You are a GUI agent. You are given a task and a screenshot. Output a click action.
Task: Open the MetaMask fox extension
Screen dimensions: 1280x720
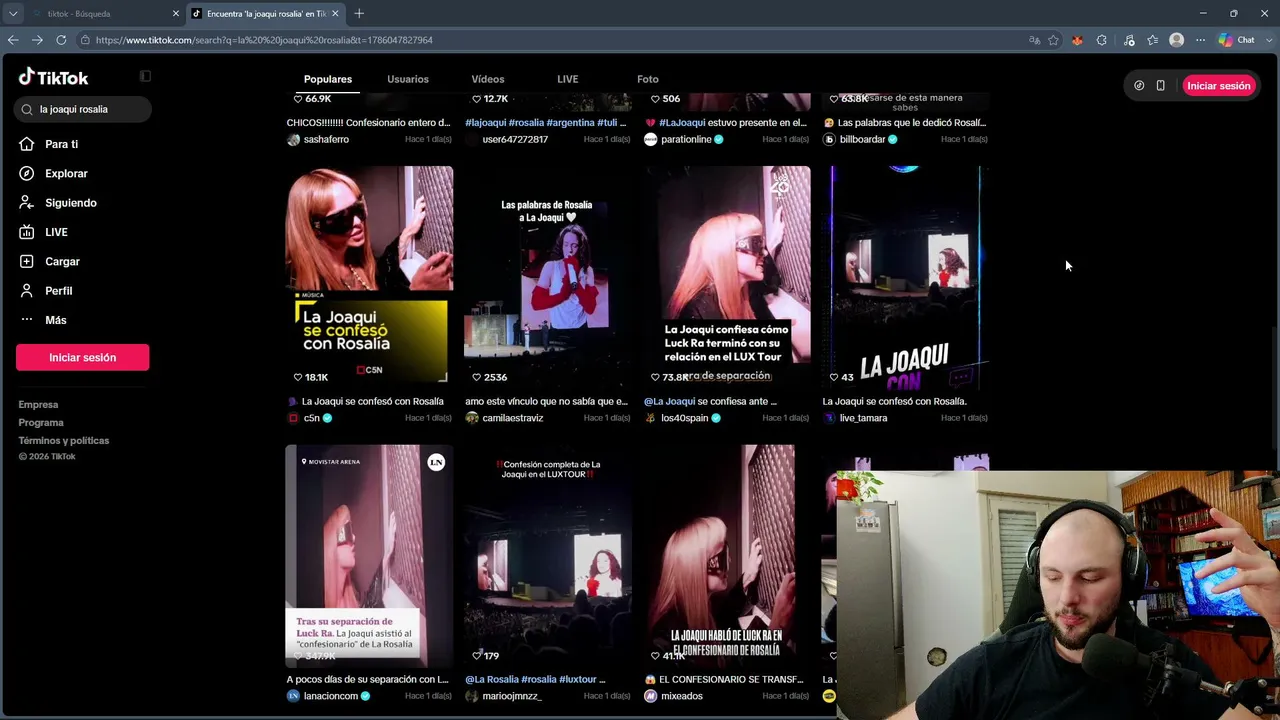[x=1077, y=40]
